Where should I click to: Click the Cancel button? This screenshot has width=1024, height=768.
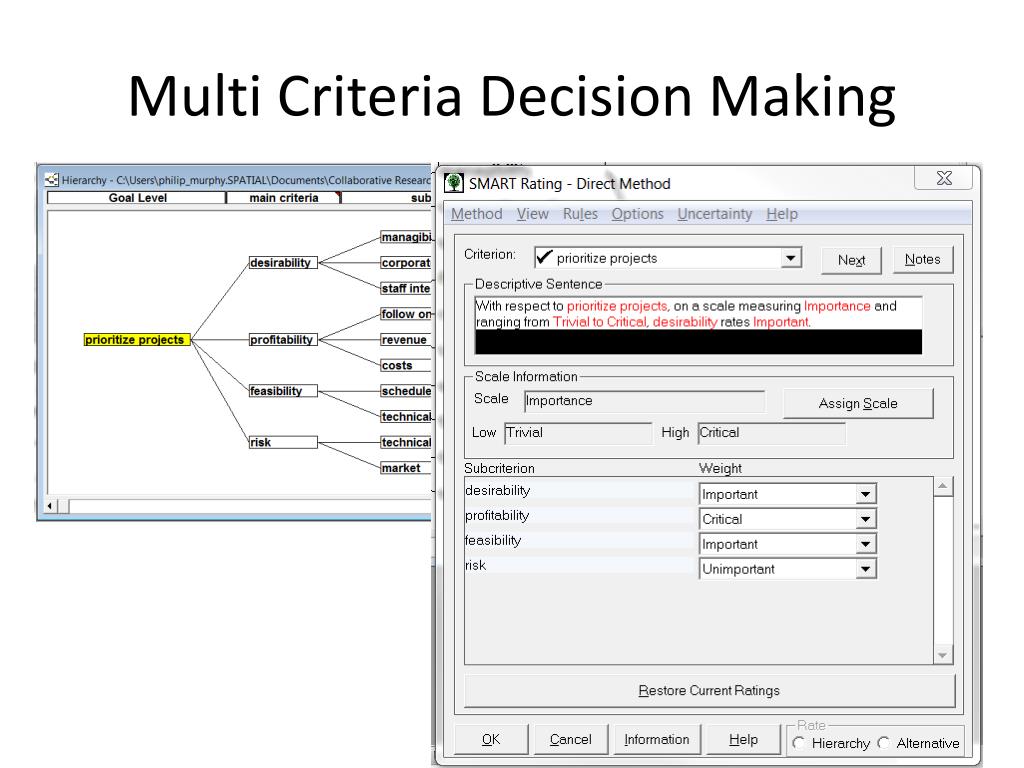click(571, 739)
